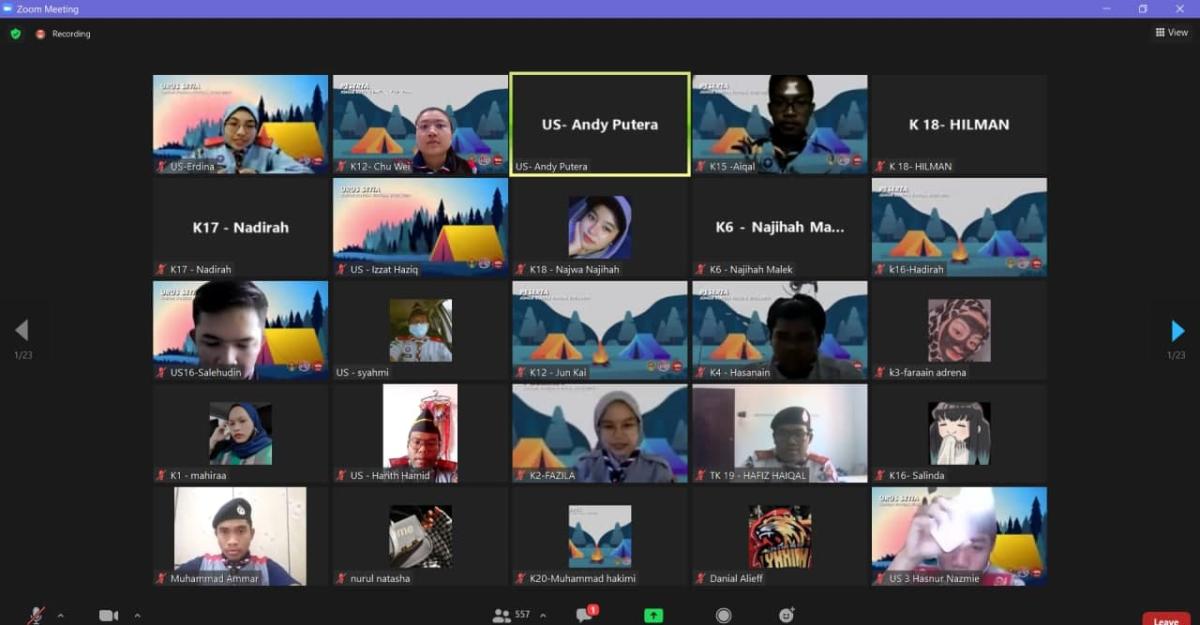
Task: Open the View layout menu
Action: tap(1171, 33)
